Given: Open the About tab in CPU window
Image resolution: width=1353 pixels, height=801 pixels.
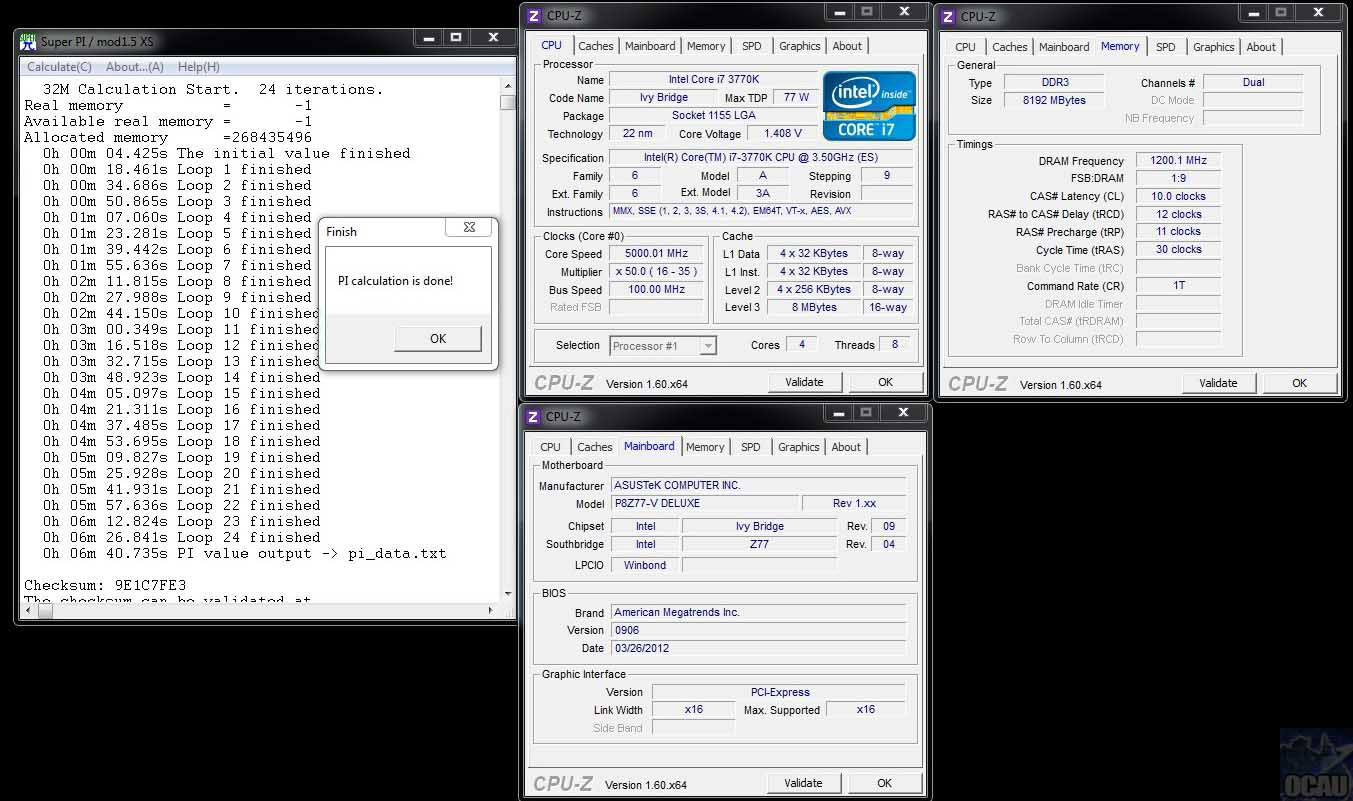Looking at the screenshot, I should [x=847, y=46].
